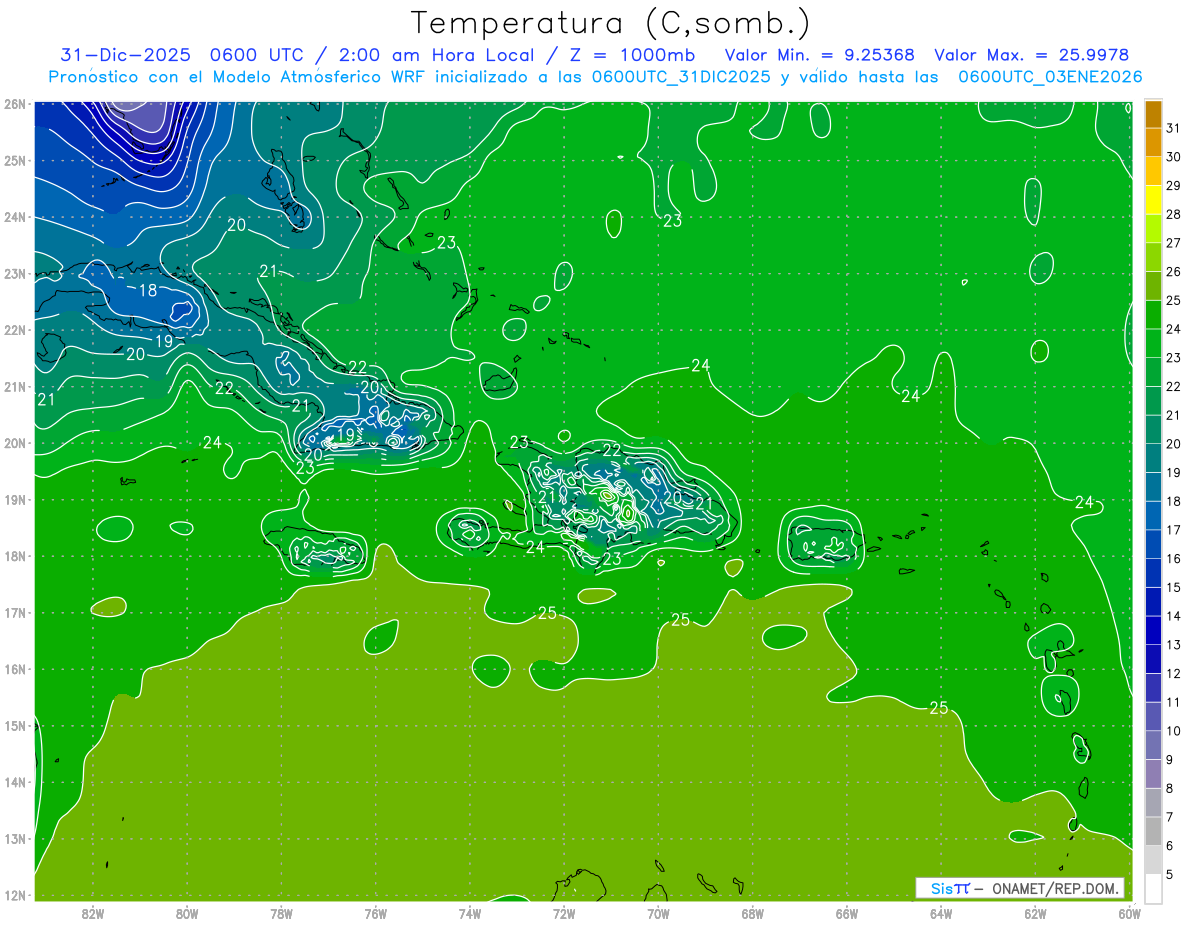Viewport: 1200px width, 927px height.
Task: Click the 80W longitude axis label
Action: (187, 913)
